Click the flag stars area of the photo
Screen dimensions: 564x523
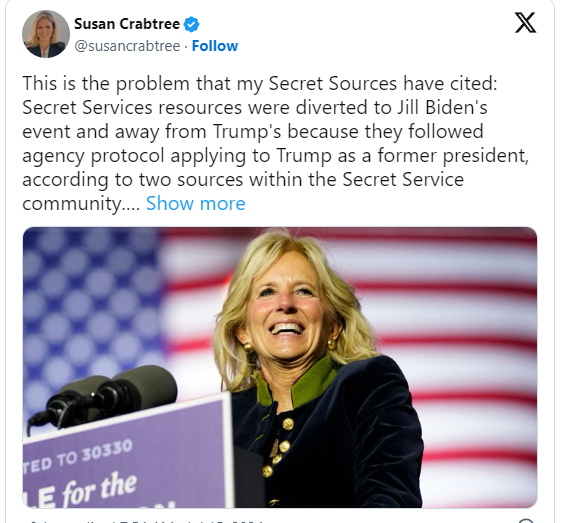point(90,306)
